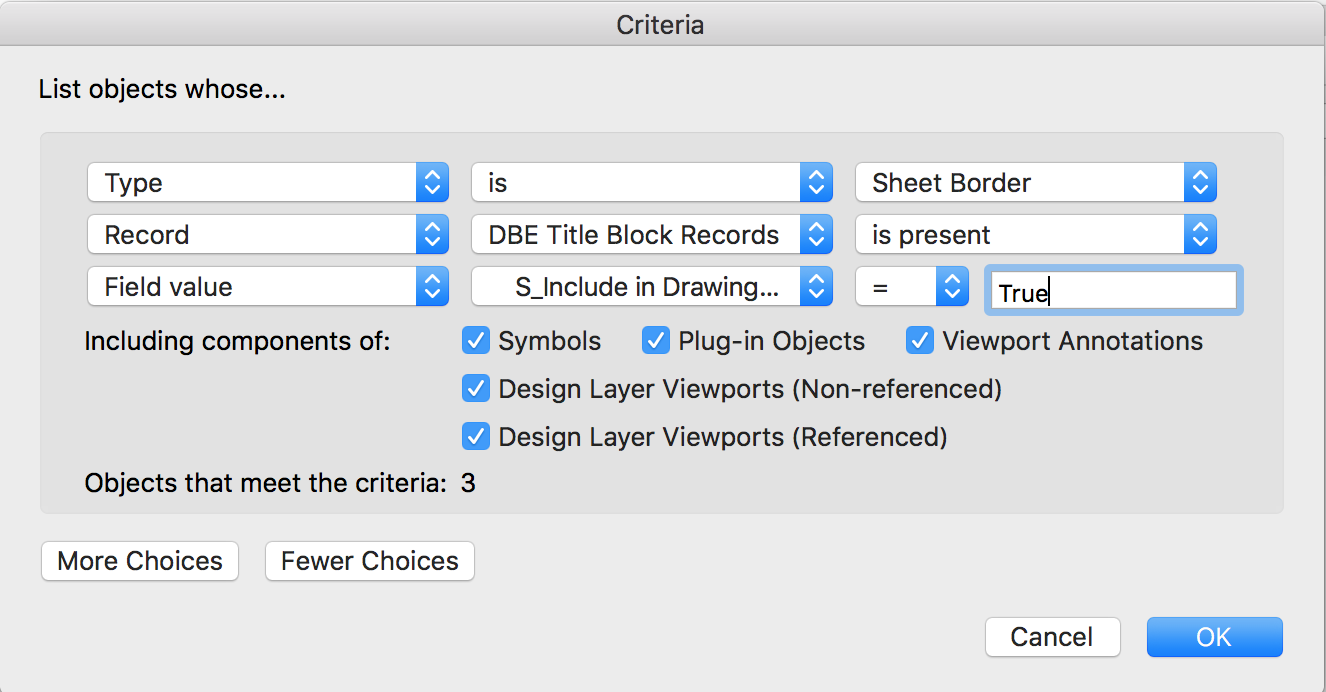Click the True value text field

[1112, 292]
